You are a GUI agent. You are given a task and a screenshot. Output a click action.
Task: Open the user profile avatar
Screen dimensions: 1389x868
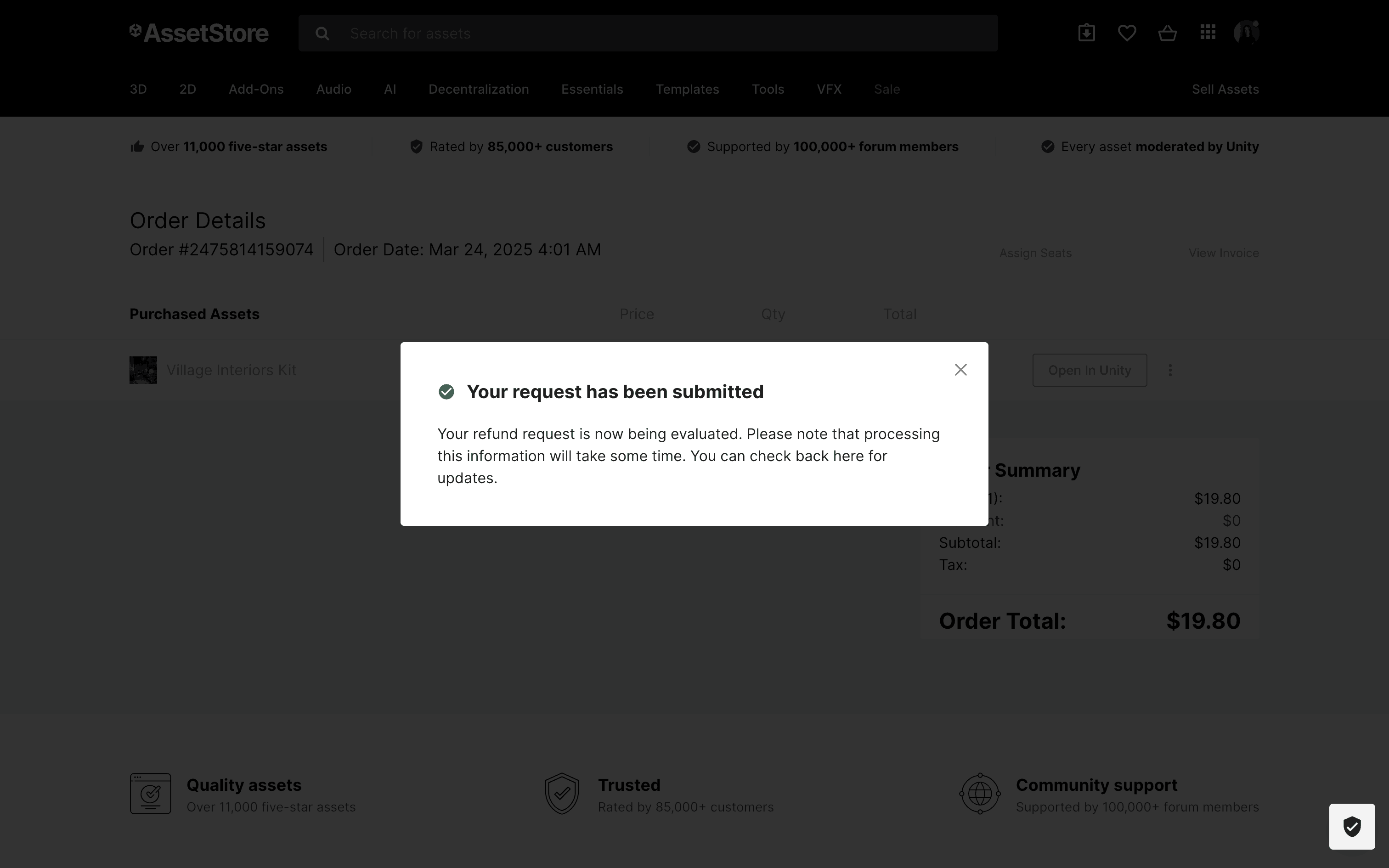coord(1246,32)
